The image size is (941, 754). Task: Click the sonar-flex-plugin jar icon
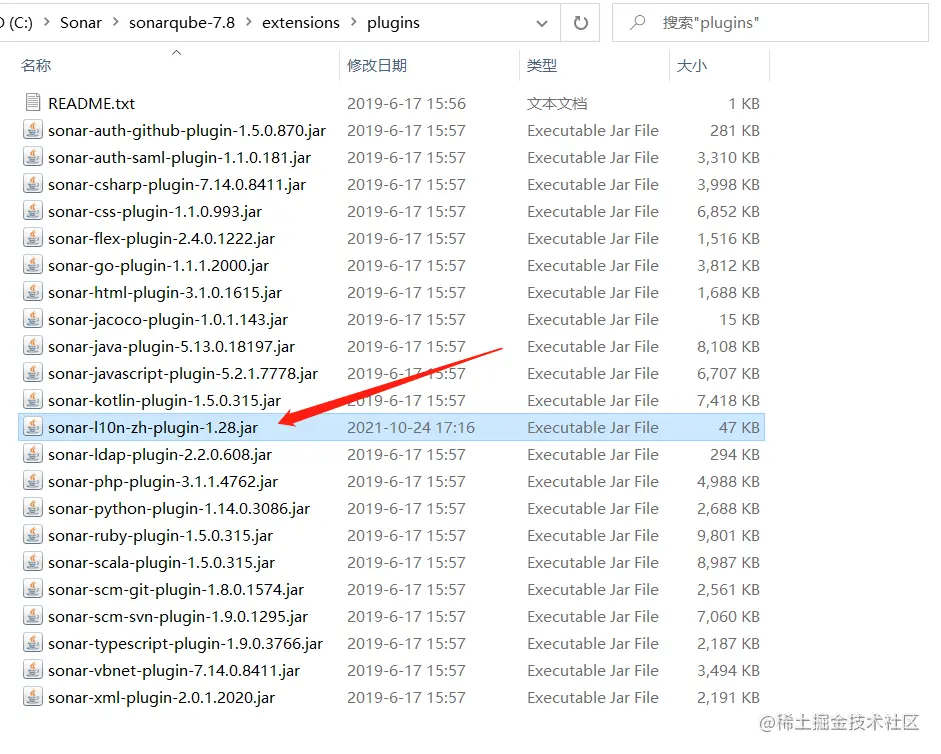33,238
